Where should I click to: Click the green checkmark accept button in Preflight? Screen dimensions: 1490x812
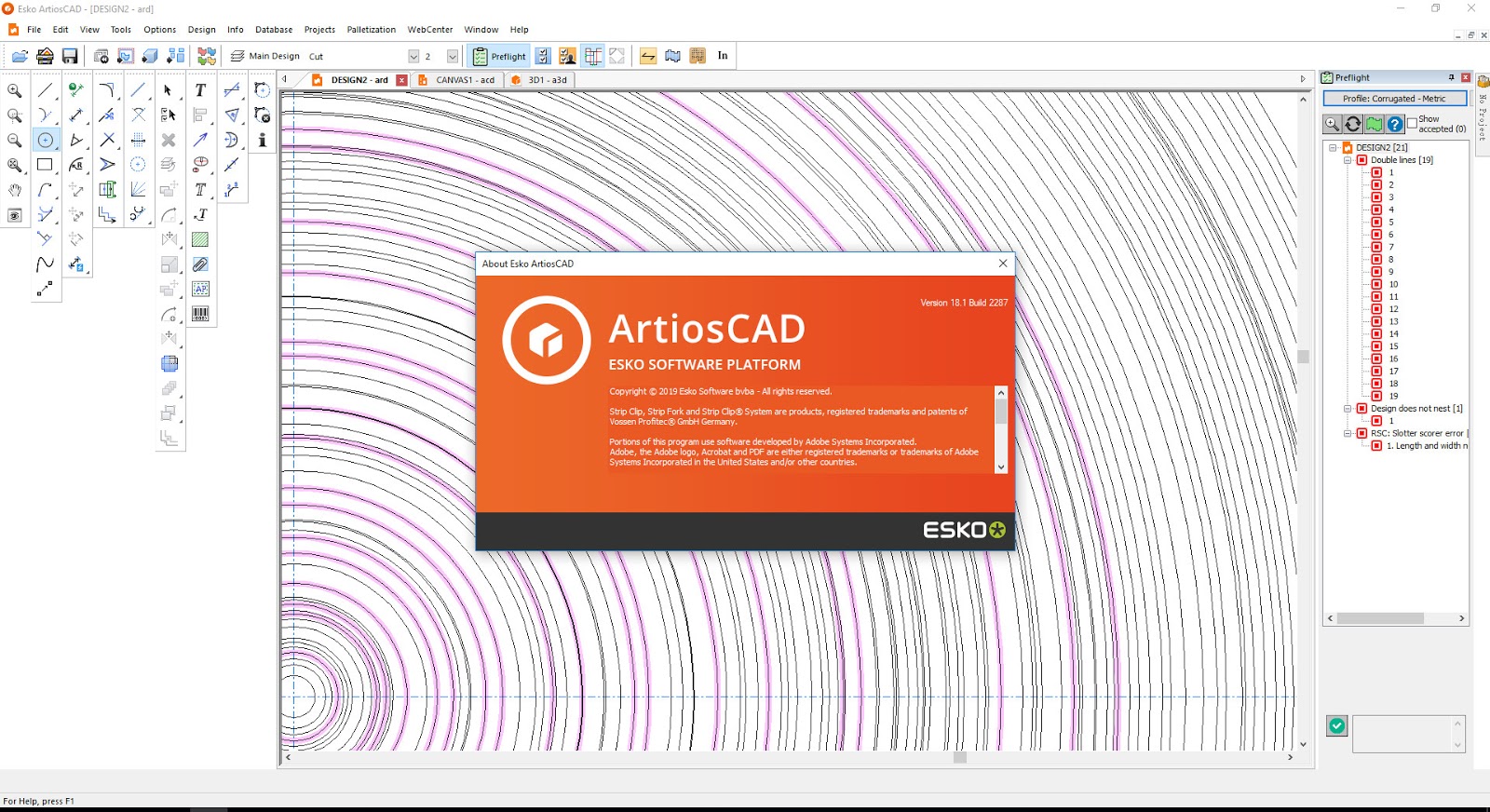coord(1337,725)
